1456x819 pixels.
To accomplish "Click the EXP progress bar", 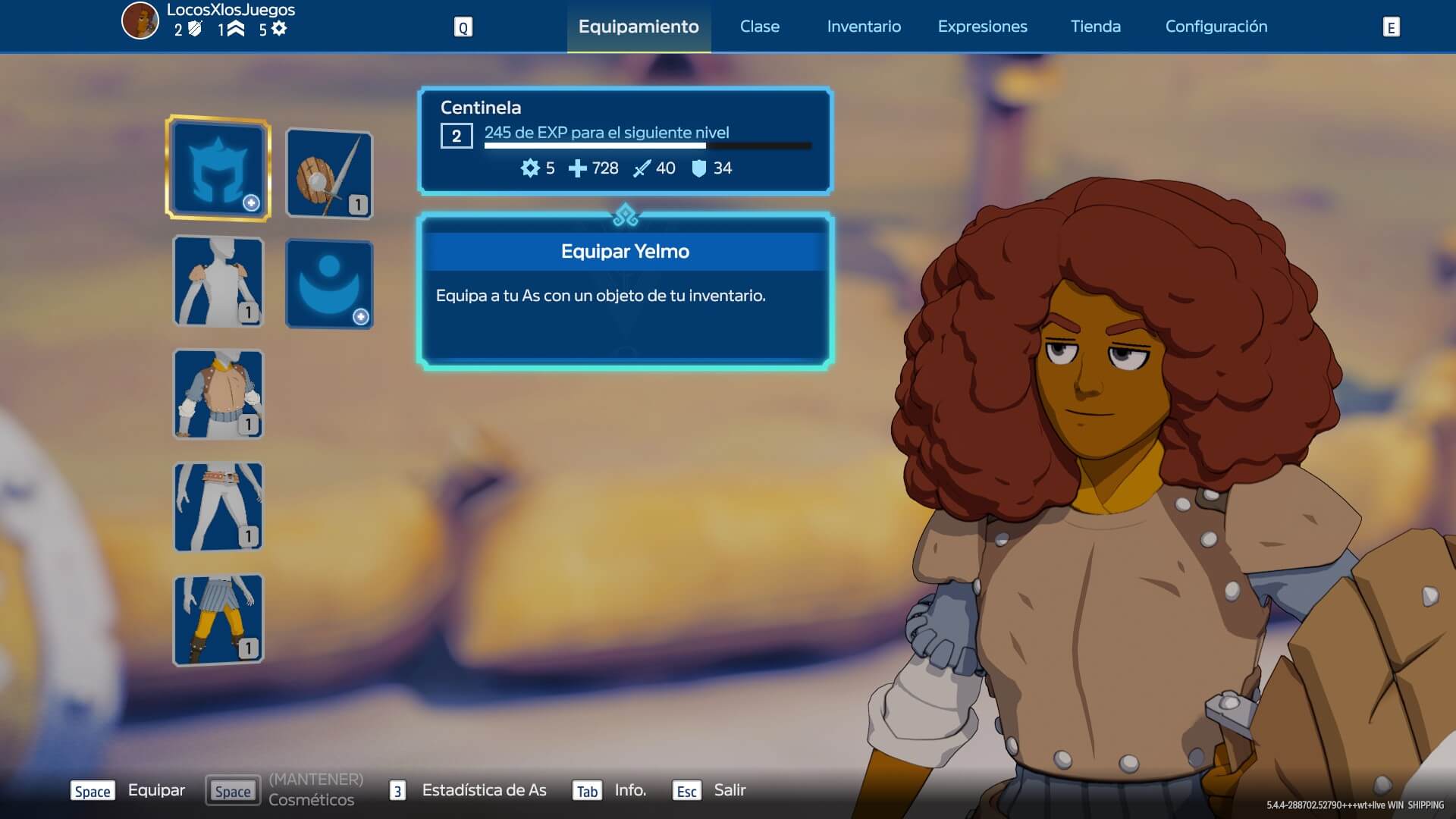I will pos(648,146).
